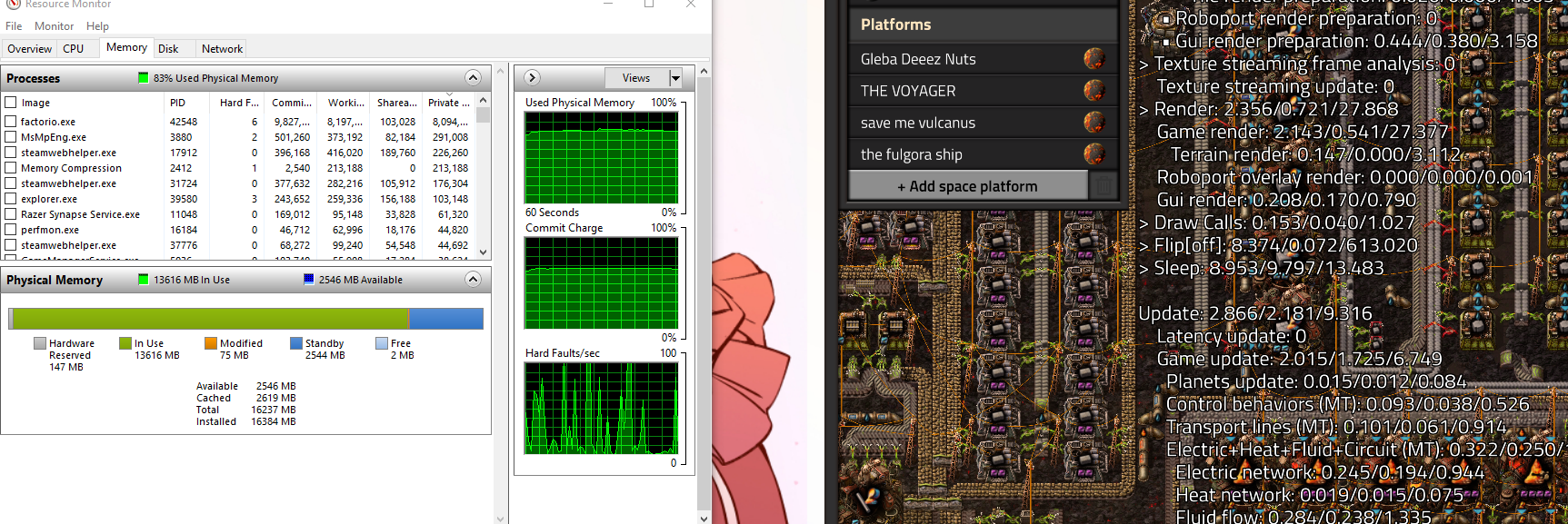Click the Used Physical Memory graph
This screenshot has height=524, width=1568.
click(x=601, y=158)
